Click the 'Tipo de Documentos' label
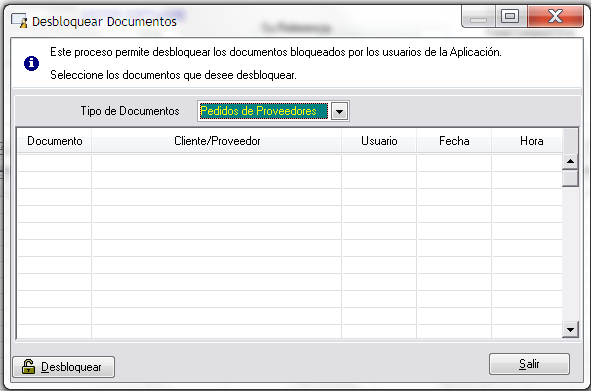The width and height of the screenshot is (591, 391). 130,111
